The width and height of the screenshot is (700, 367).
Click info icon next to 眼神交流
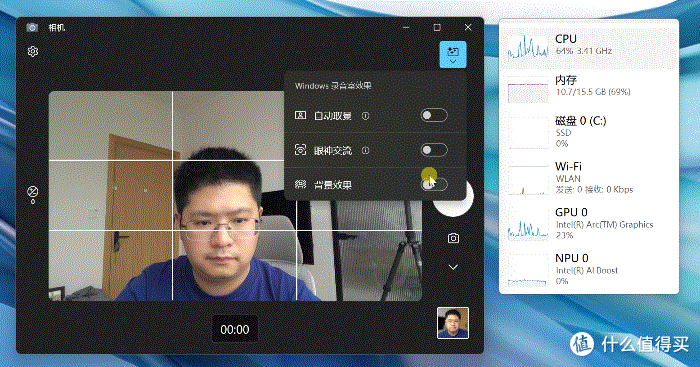(365, 150)
